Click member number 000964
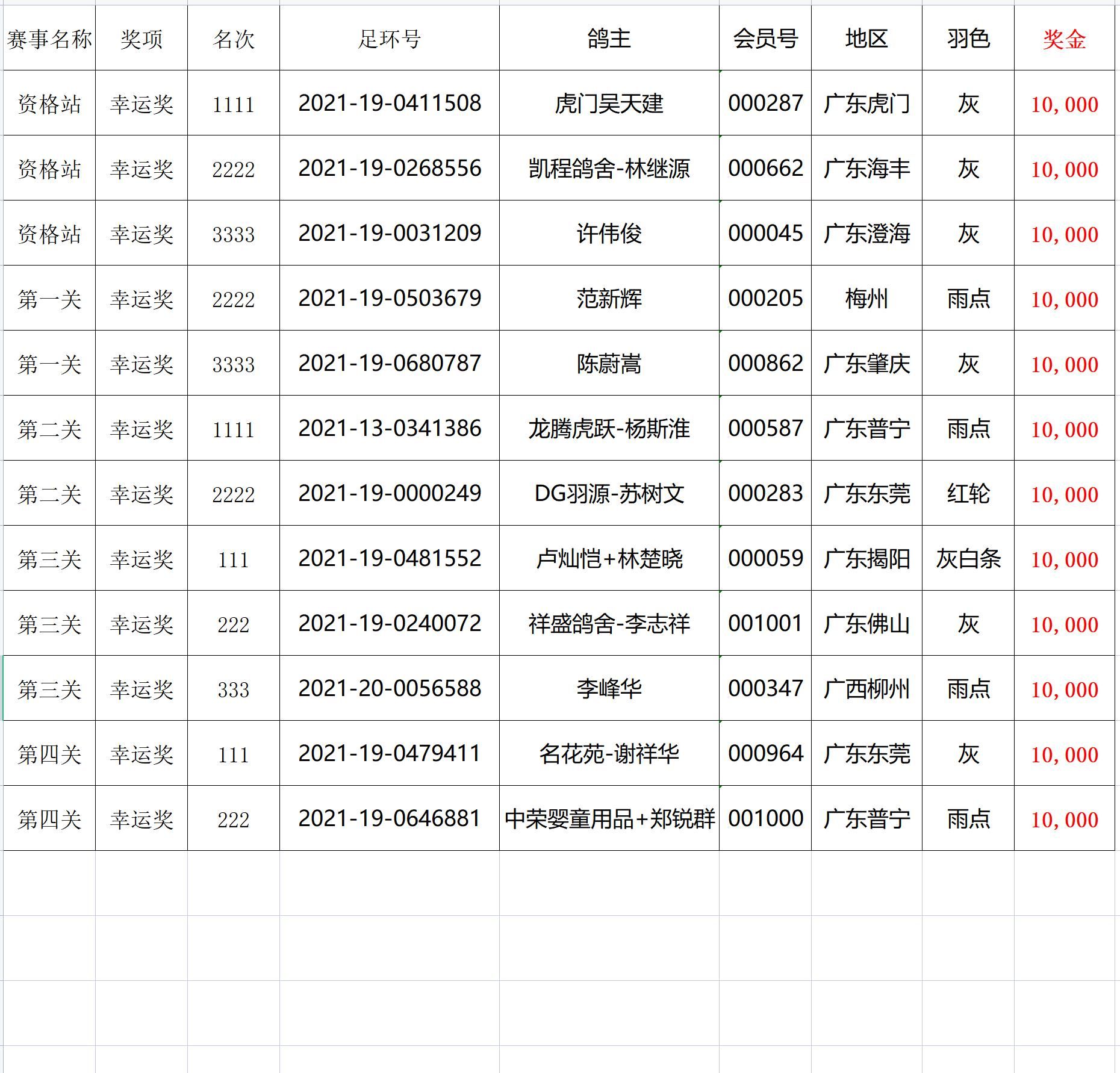Screen dimensions: 1120x1073 point(765,753)
